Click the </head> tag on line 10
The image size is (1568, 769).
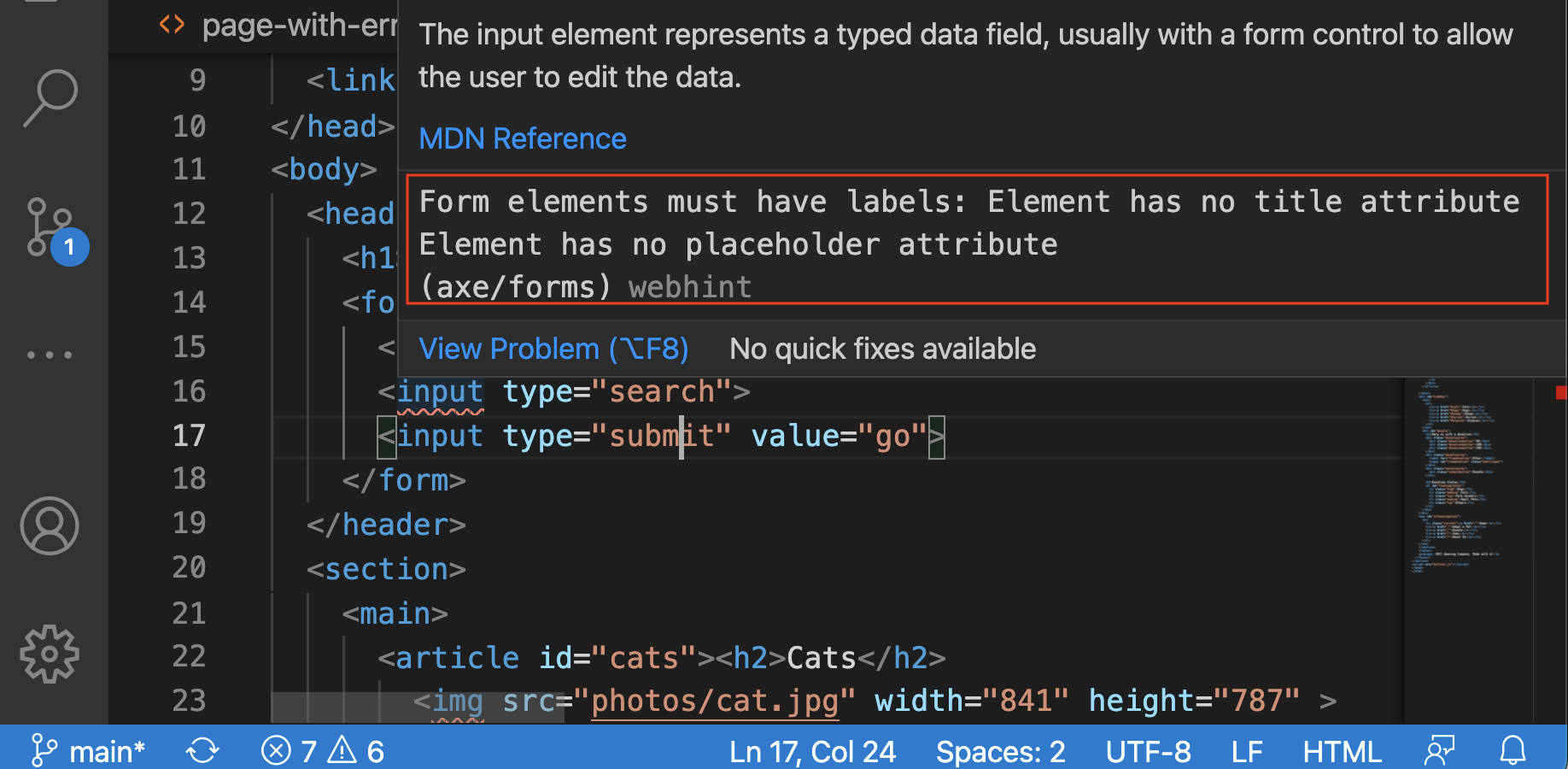333,126
